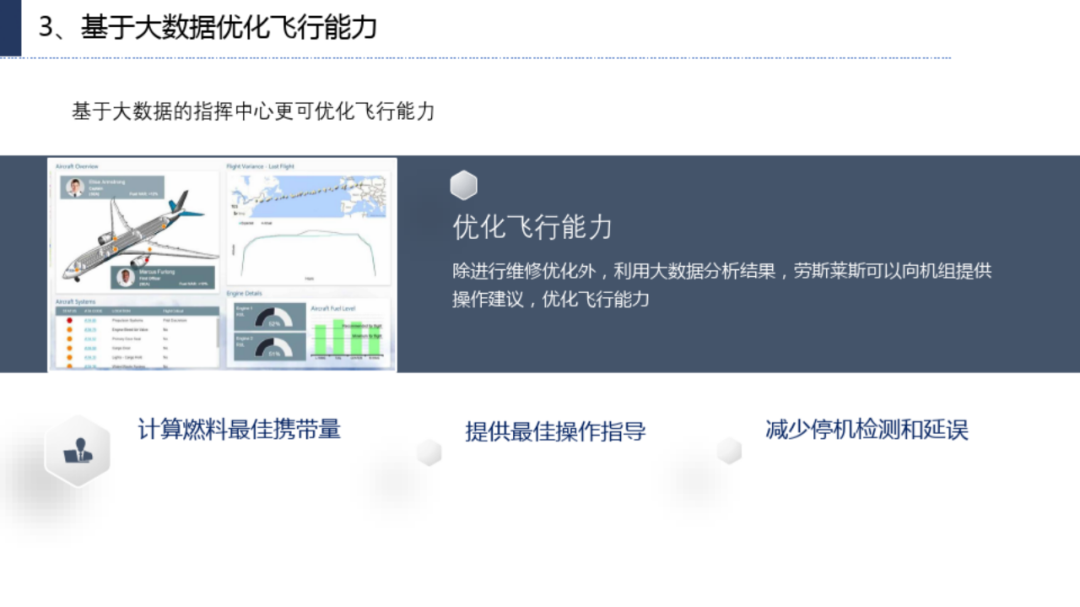Image resolution: width=1080 pixels, height=607 pixels.
Task: Select the 提供最佳操作指导 heading
Action: point(555,431)
